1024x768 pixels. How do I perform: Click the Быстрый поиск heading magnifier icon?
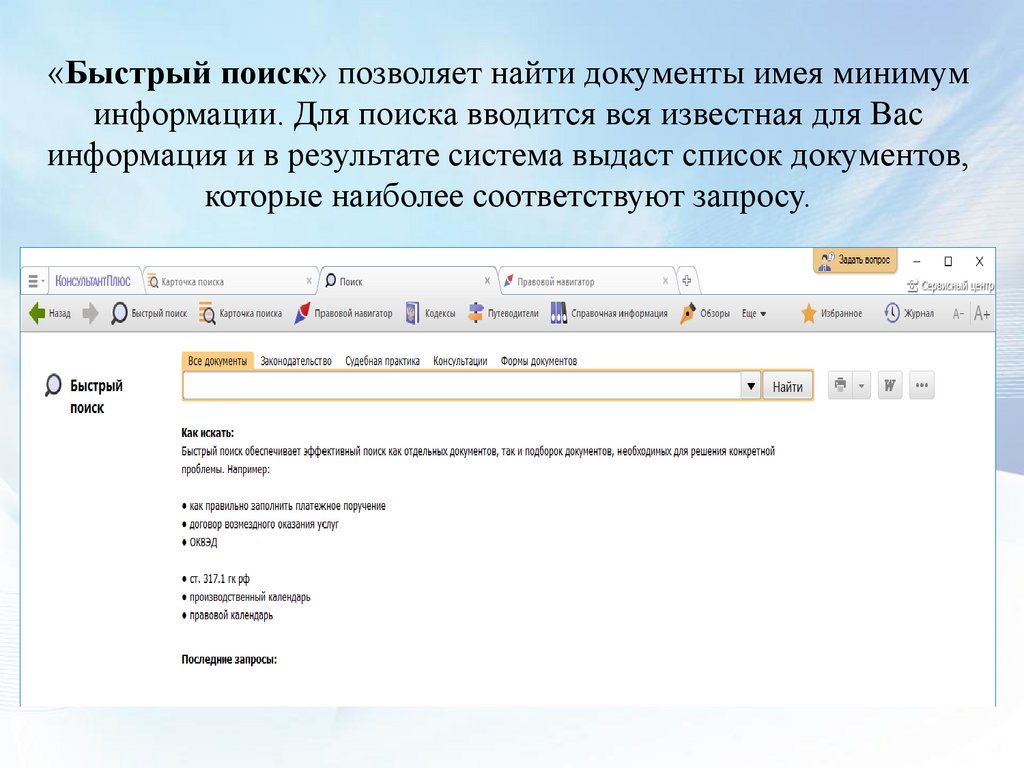[53, 385]
